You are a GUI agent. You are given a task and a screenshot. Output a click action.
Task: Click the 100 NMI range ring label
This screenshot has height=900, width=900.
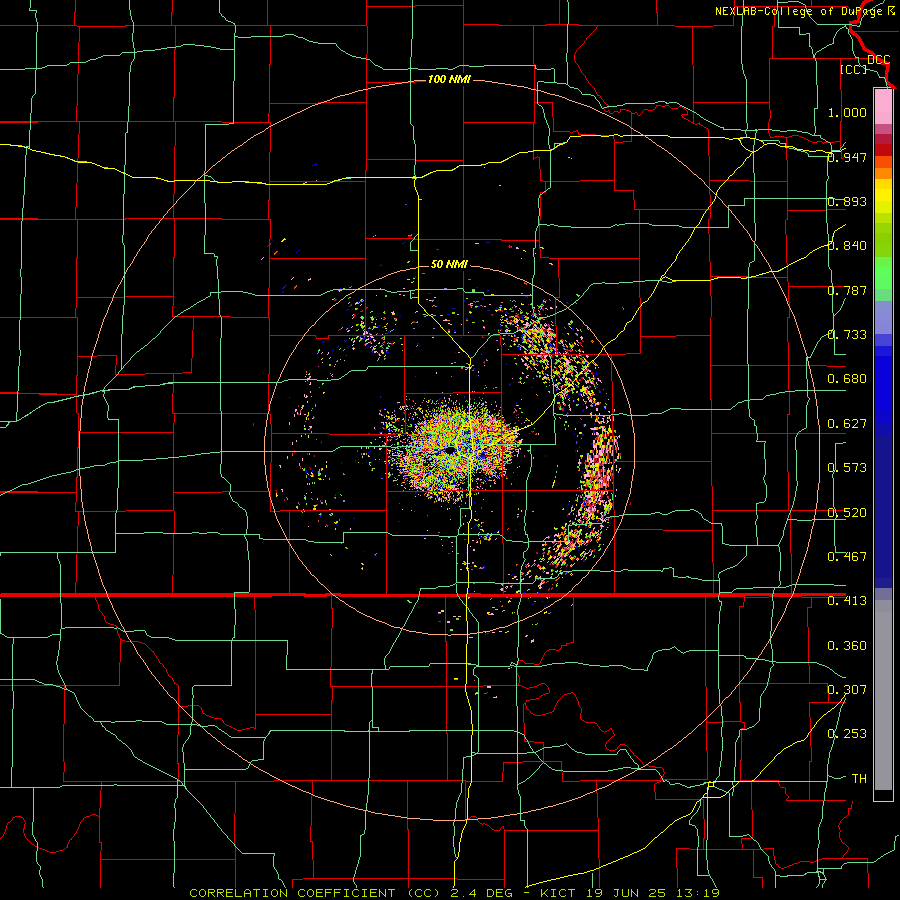click(x=449, y=79)
